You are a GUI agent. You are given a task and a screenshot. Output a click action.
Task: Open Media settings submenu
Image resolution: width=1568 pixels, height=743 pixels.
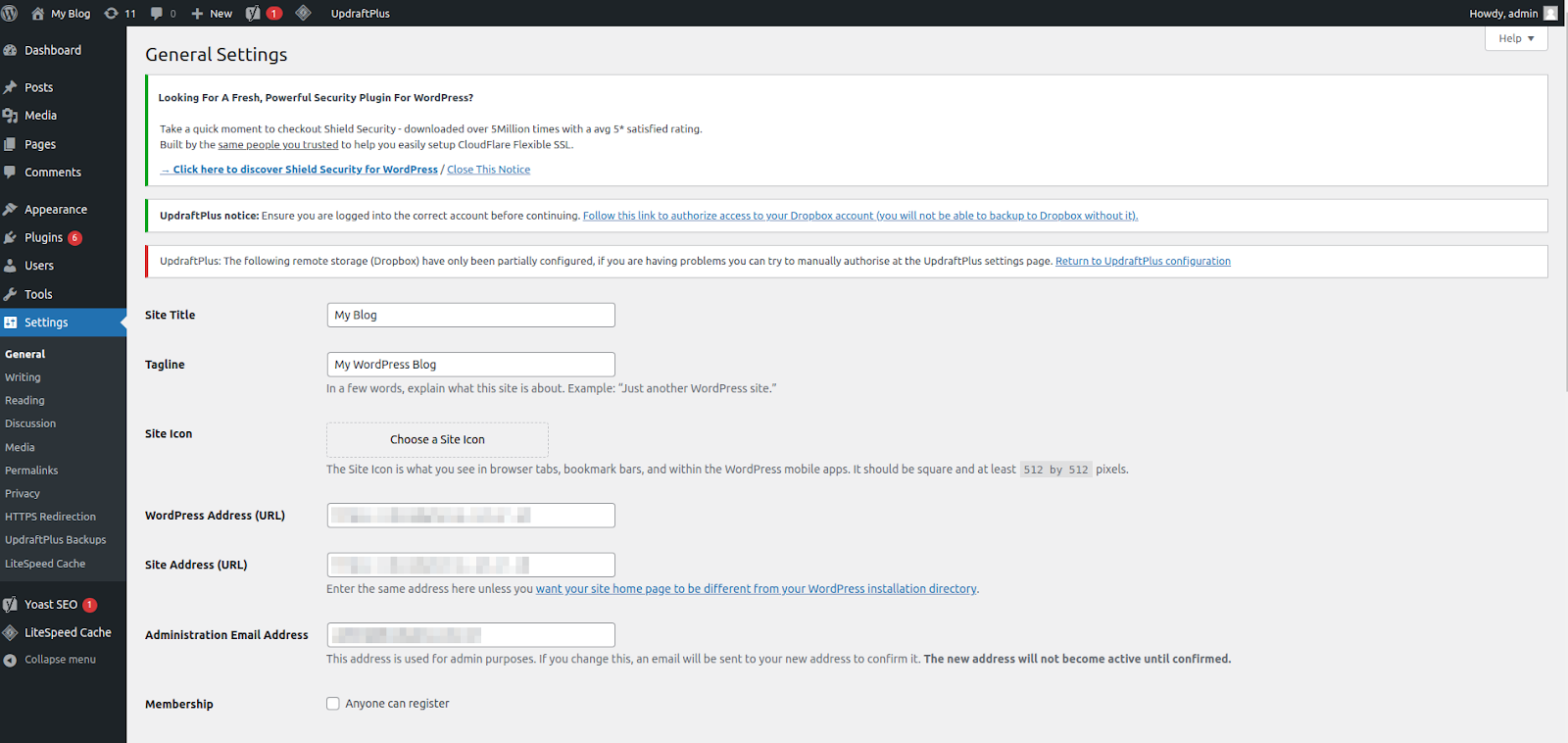[x=20, y=447]
